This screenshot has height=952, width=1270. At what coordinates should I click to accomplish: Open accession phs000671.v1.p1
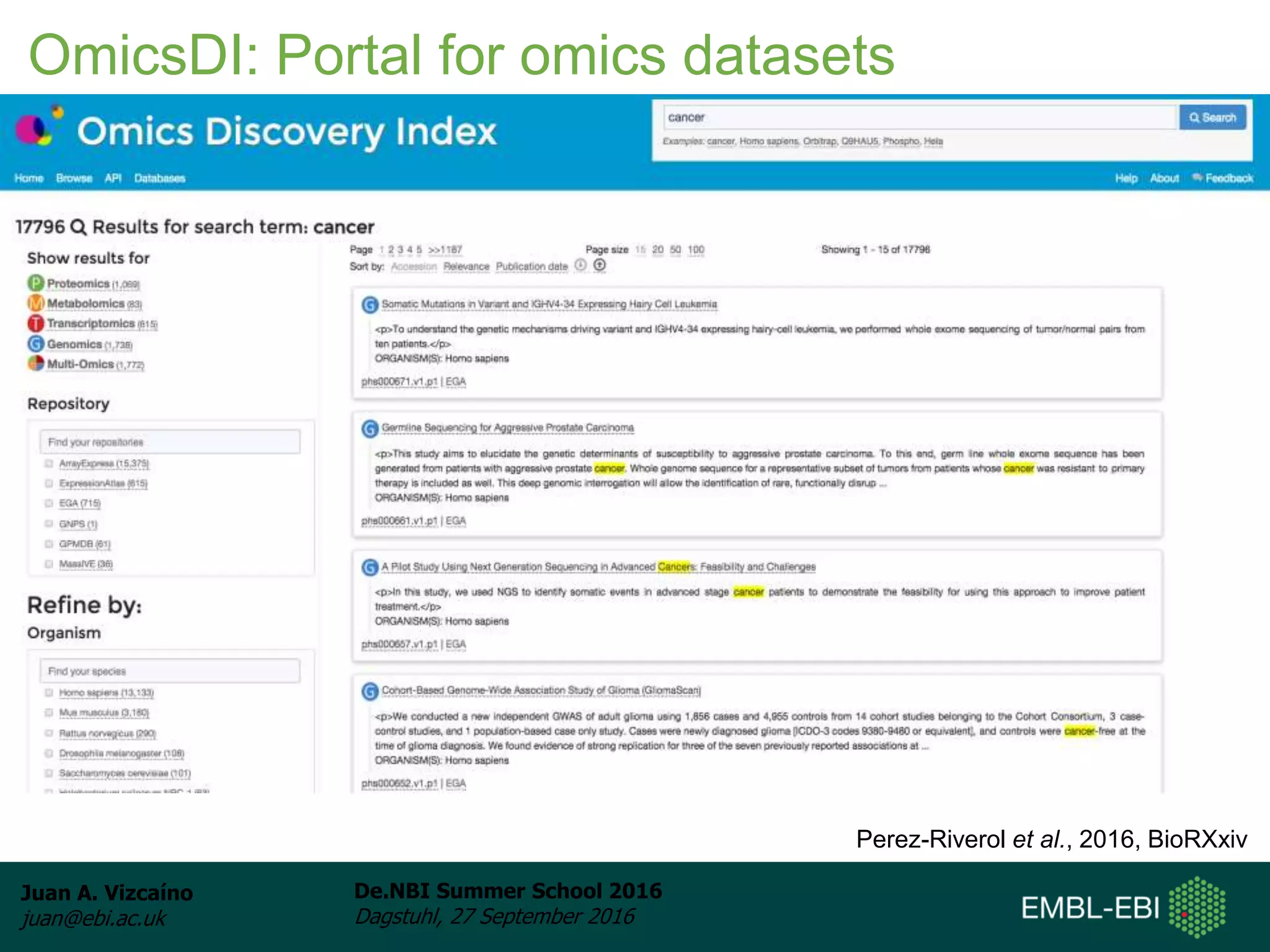[x=400, y=382]
